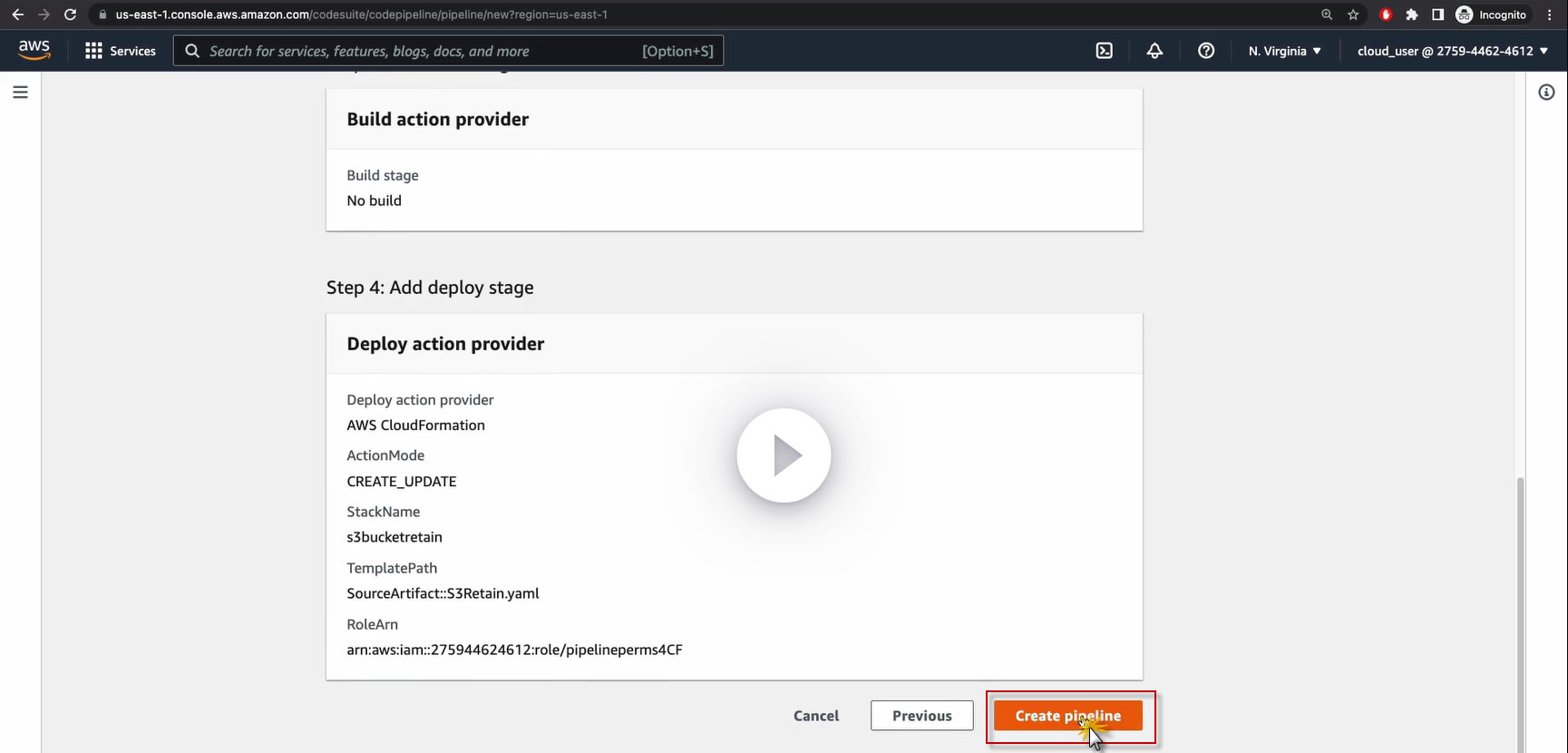The image size is (1568, 753).
Task: Click the red shield extension icon
Action: 1385,15
